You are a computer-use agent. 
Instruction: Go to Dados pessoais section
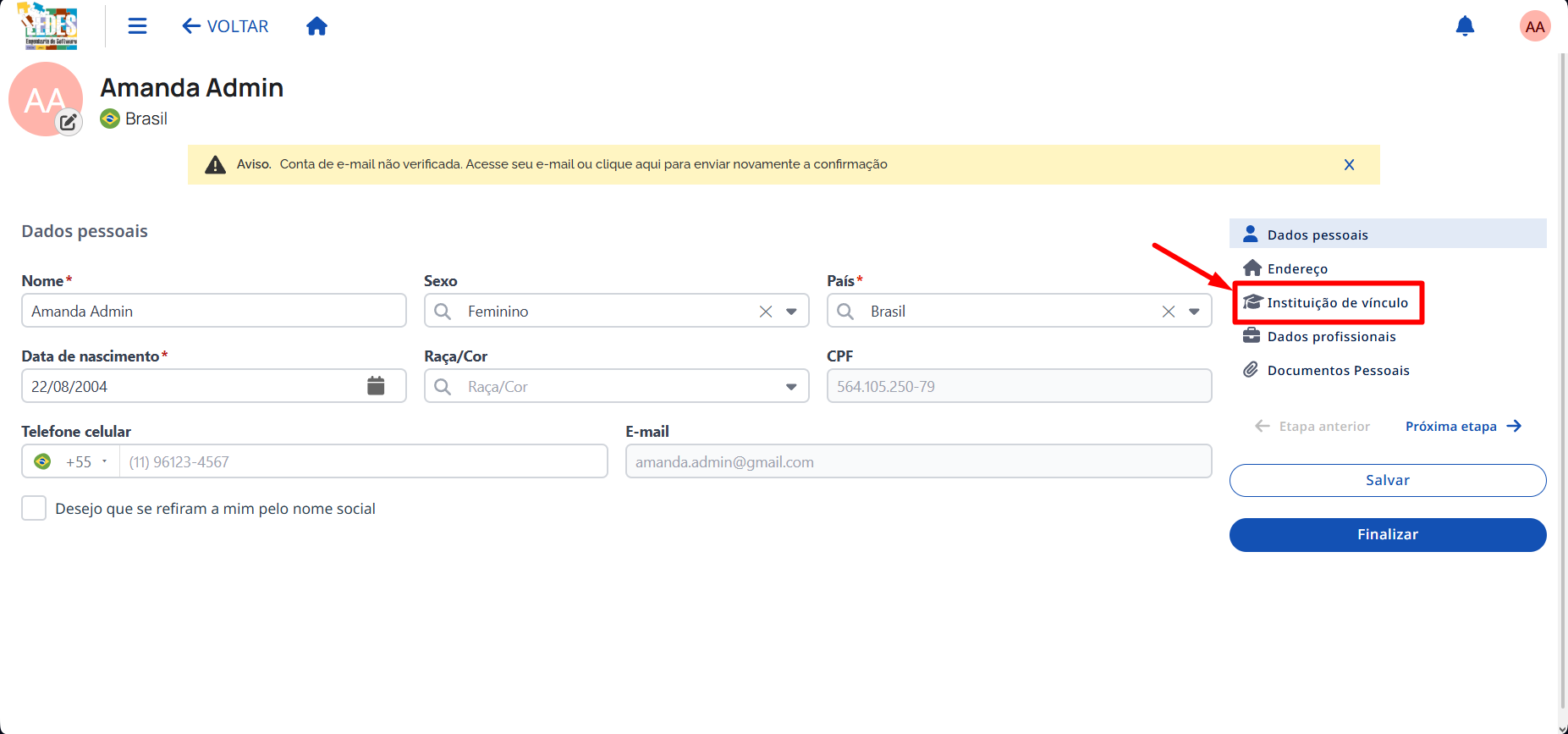(1388, 234)
